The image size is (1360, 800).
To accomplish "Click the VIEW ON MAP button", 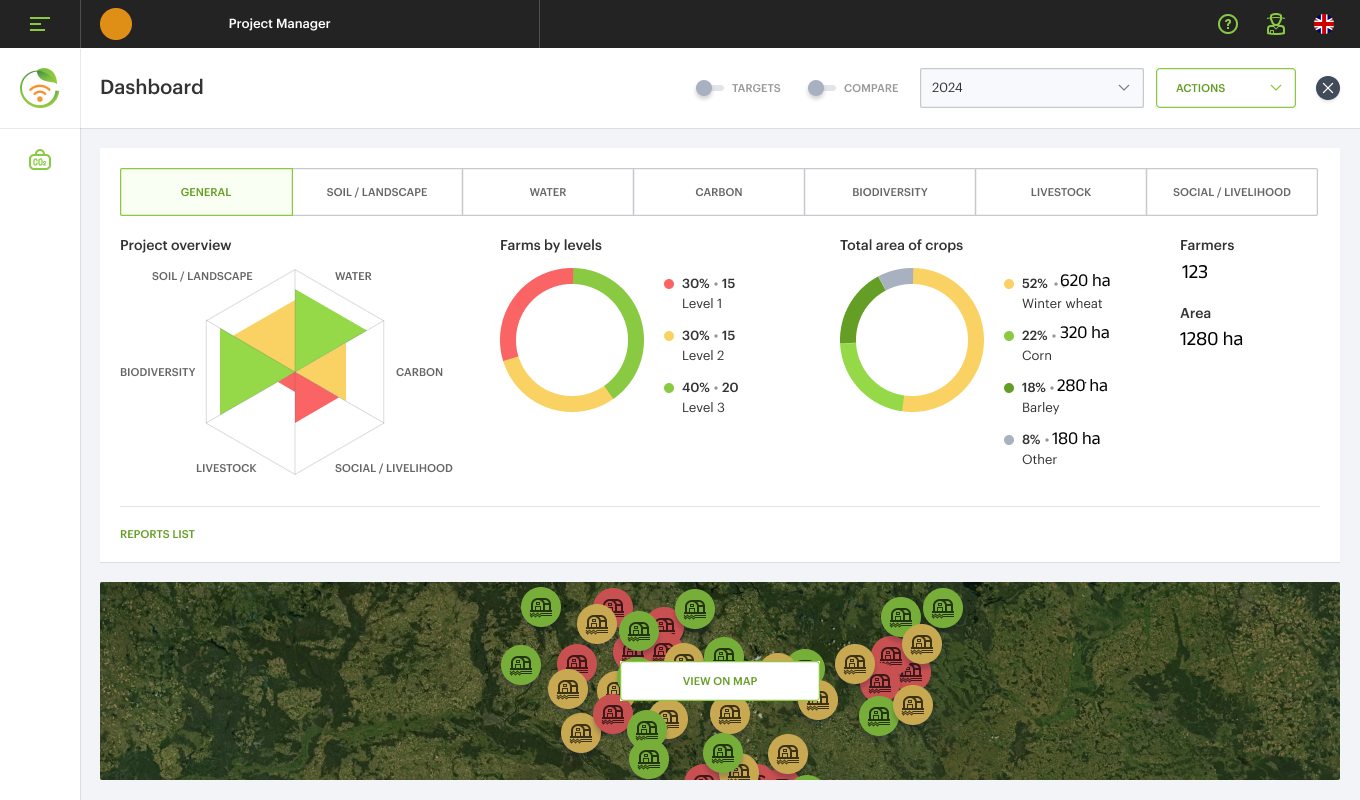I will 720,681.
